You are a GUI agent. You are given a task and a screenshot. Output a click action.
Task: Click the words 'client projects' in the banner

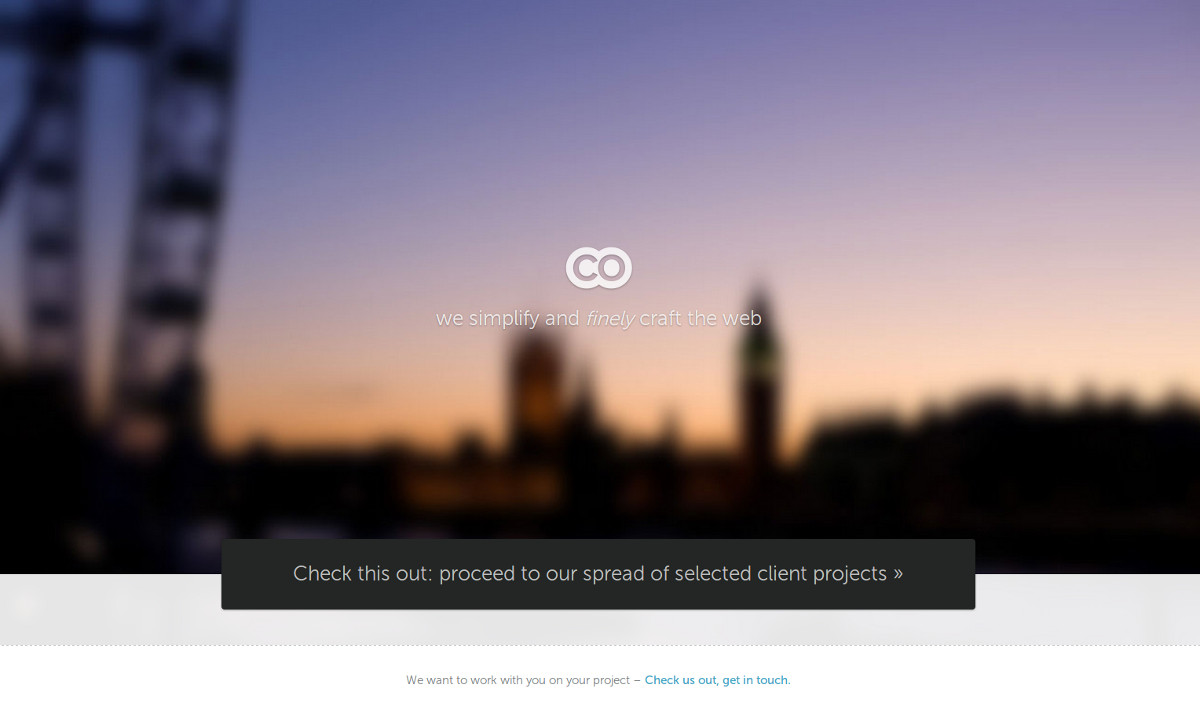pyautogui.click(x=822, y=574)
